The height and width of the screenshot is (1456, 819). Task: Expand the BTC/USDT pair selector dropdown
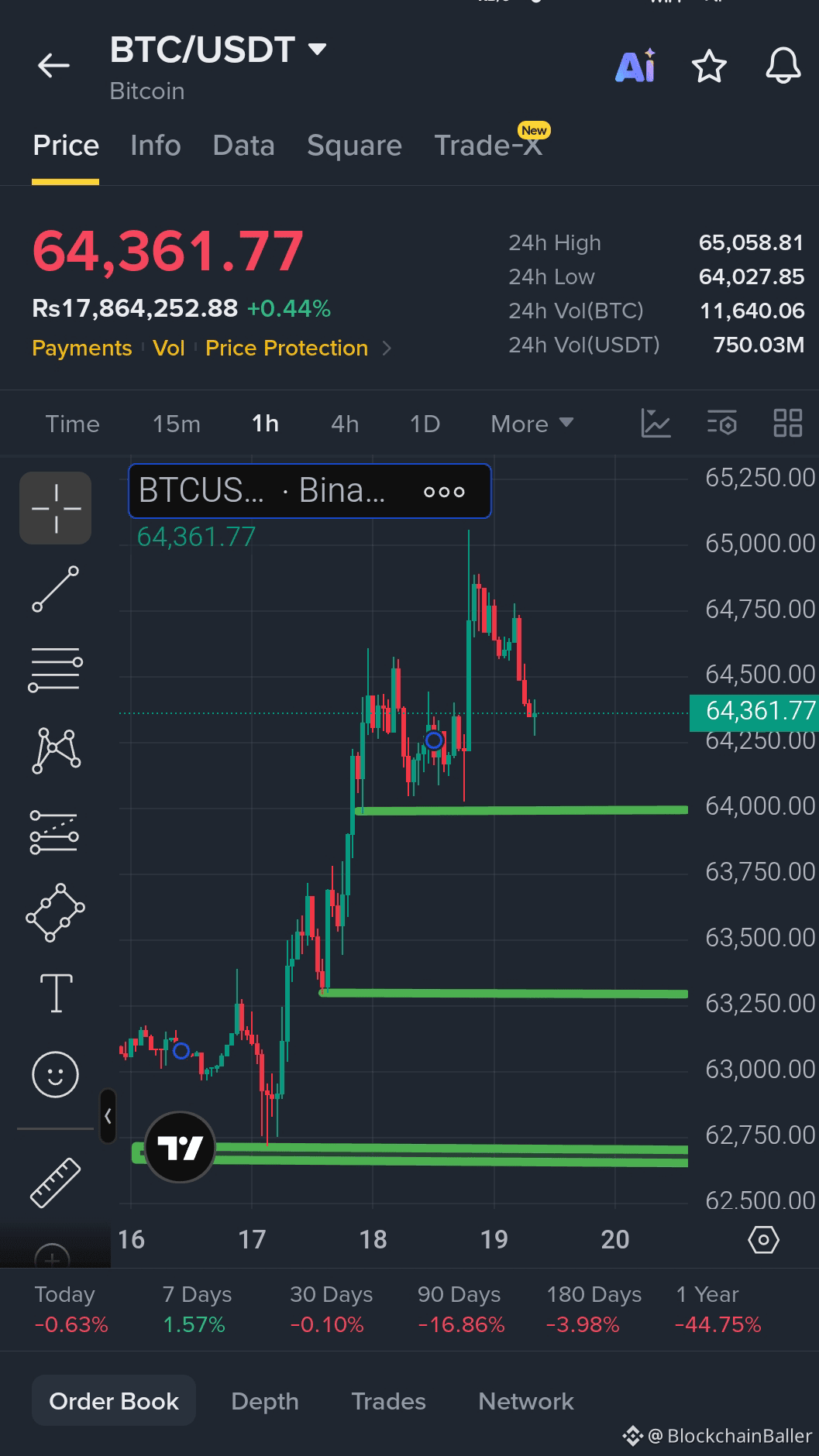pyautogui.click(x=317, y=50)
